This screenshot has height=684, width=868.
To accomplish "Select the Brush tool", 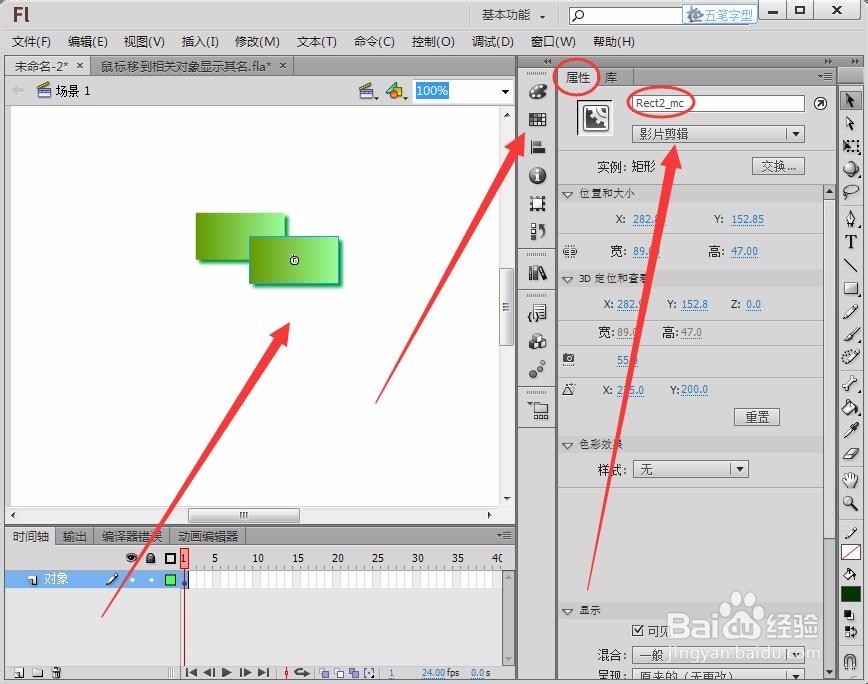I will tap(851, 334).
